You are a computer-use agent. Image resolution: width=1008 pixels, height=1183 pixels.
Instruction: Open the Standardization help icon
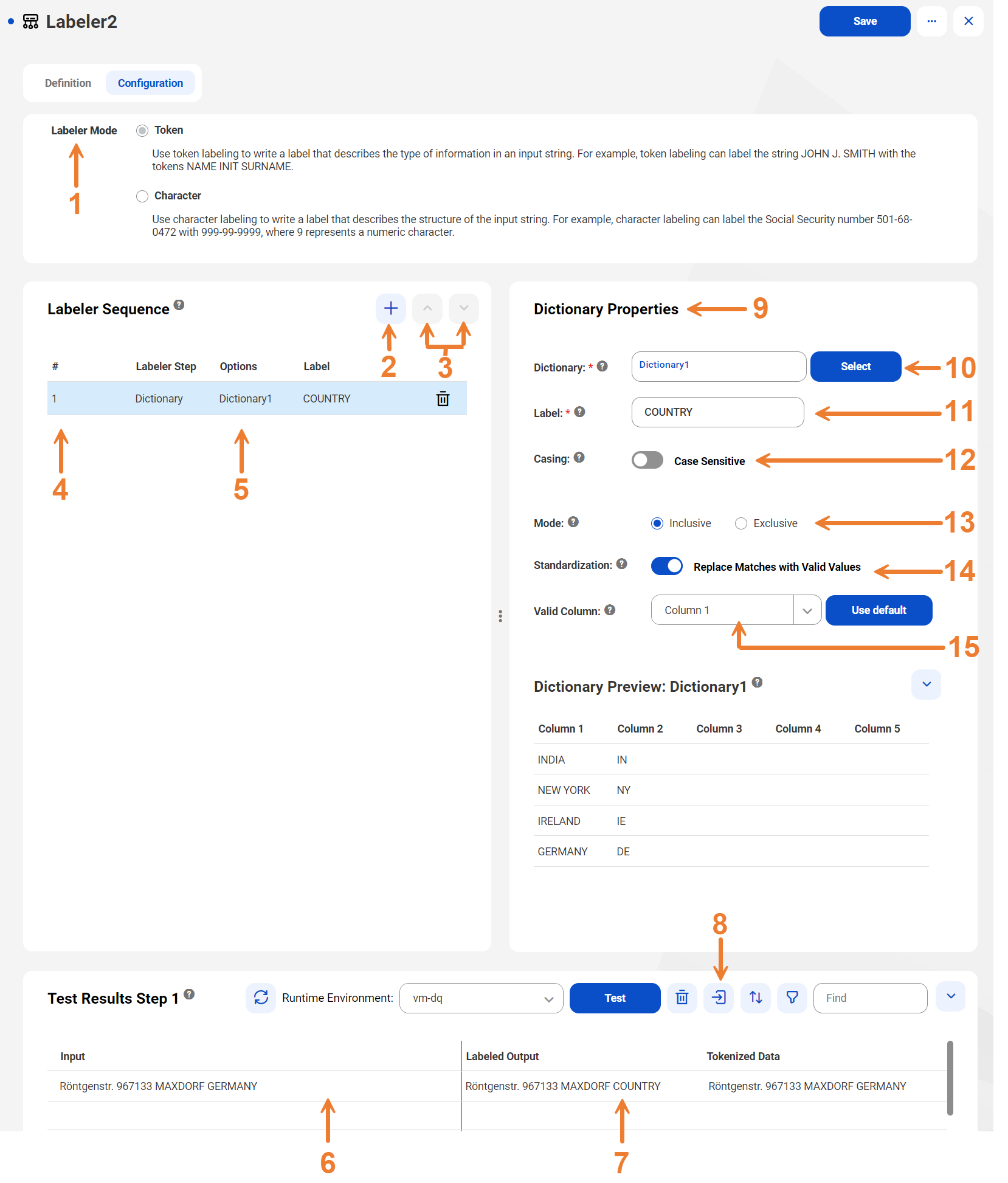[621, 564]
